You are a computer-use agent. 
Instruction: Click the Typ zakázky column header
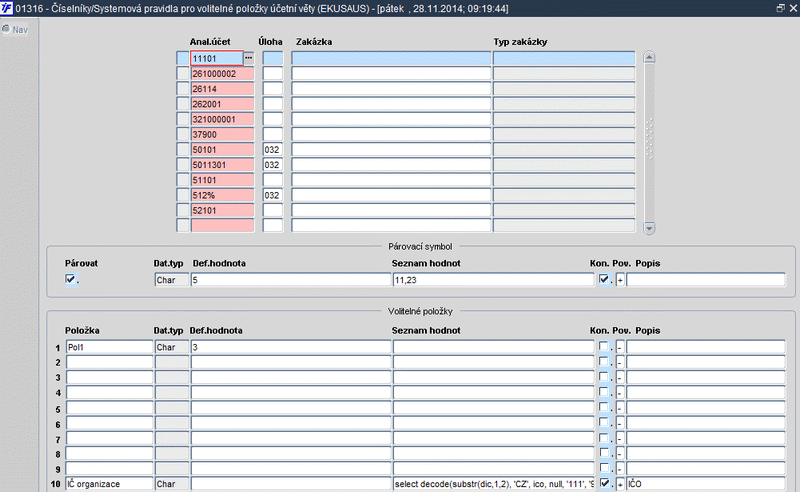(520, 41)
